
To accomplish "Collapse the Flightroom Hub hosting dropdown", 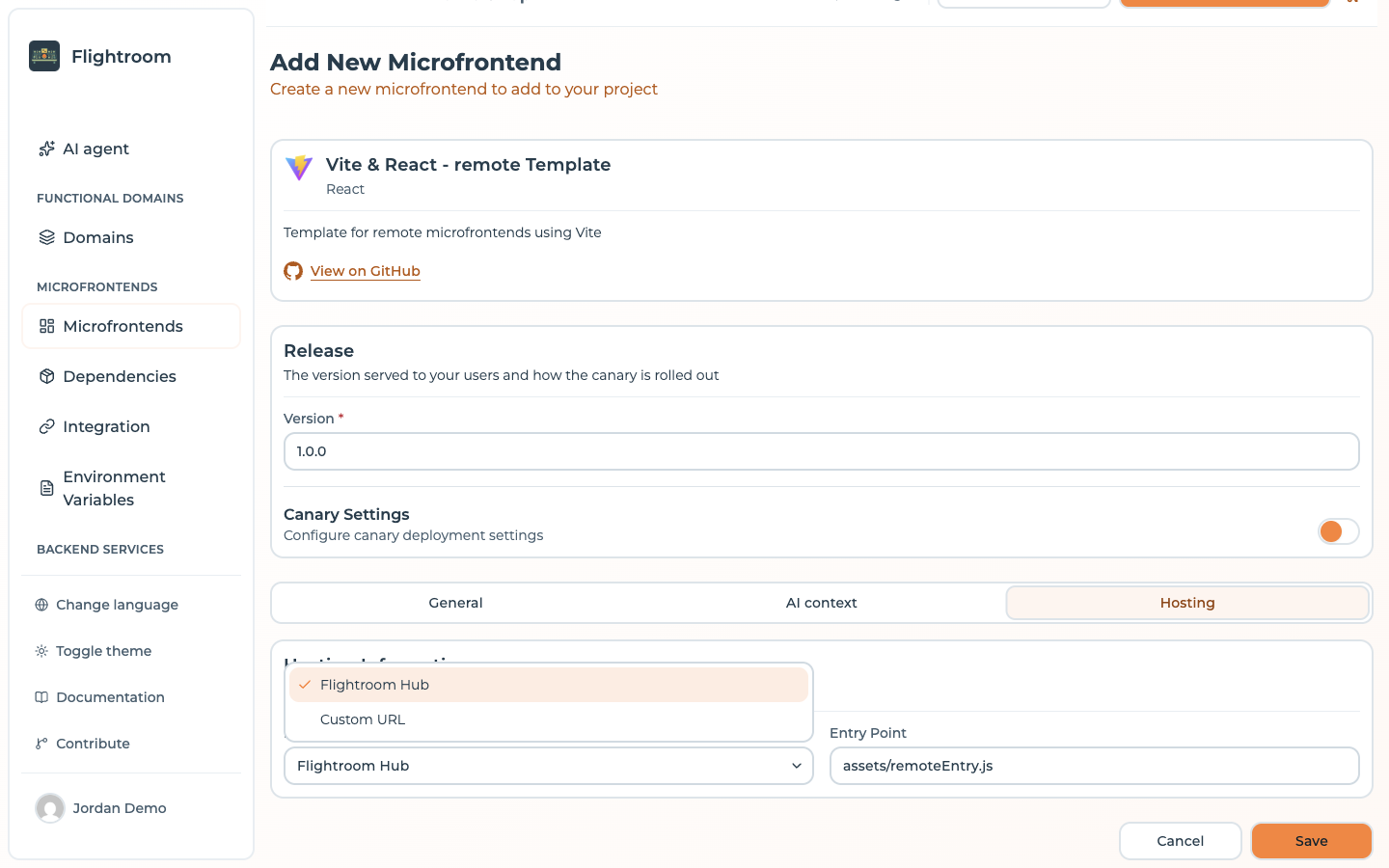I will tap(549, 766).
